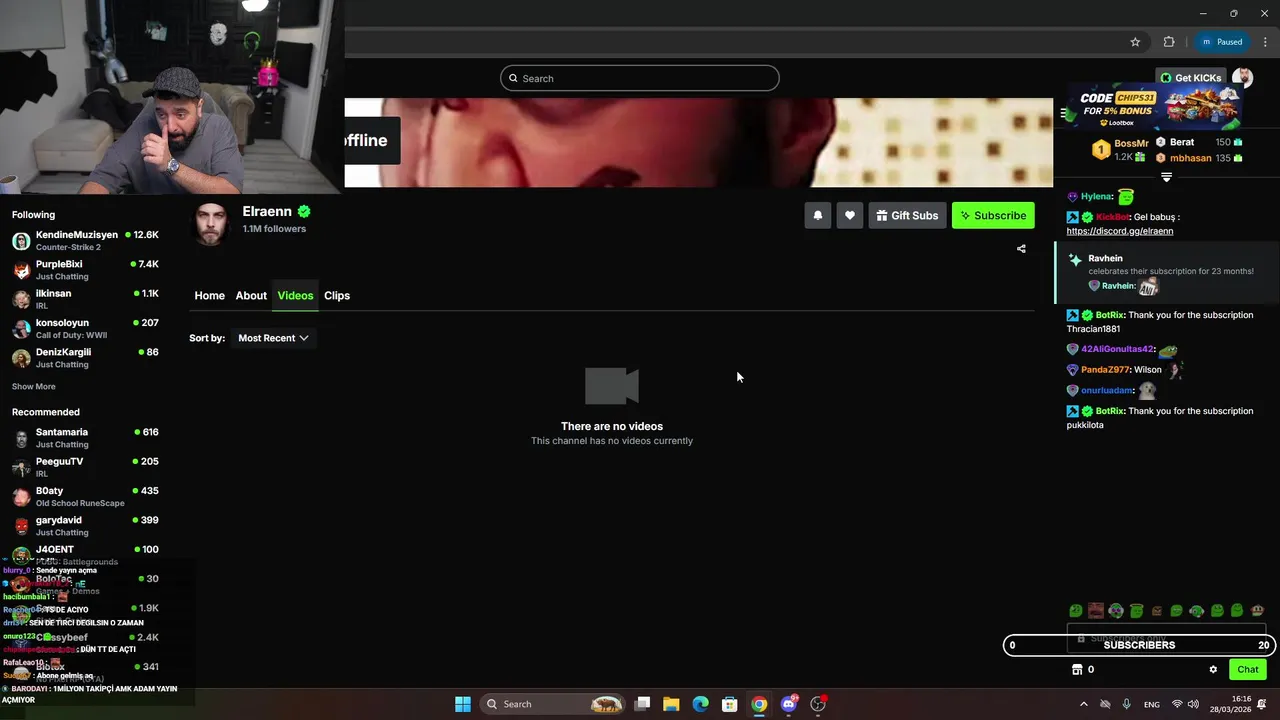Open PurpleBixi channel in sidebar
1280x720 pixels.
pos(85,270)
